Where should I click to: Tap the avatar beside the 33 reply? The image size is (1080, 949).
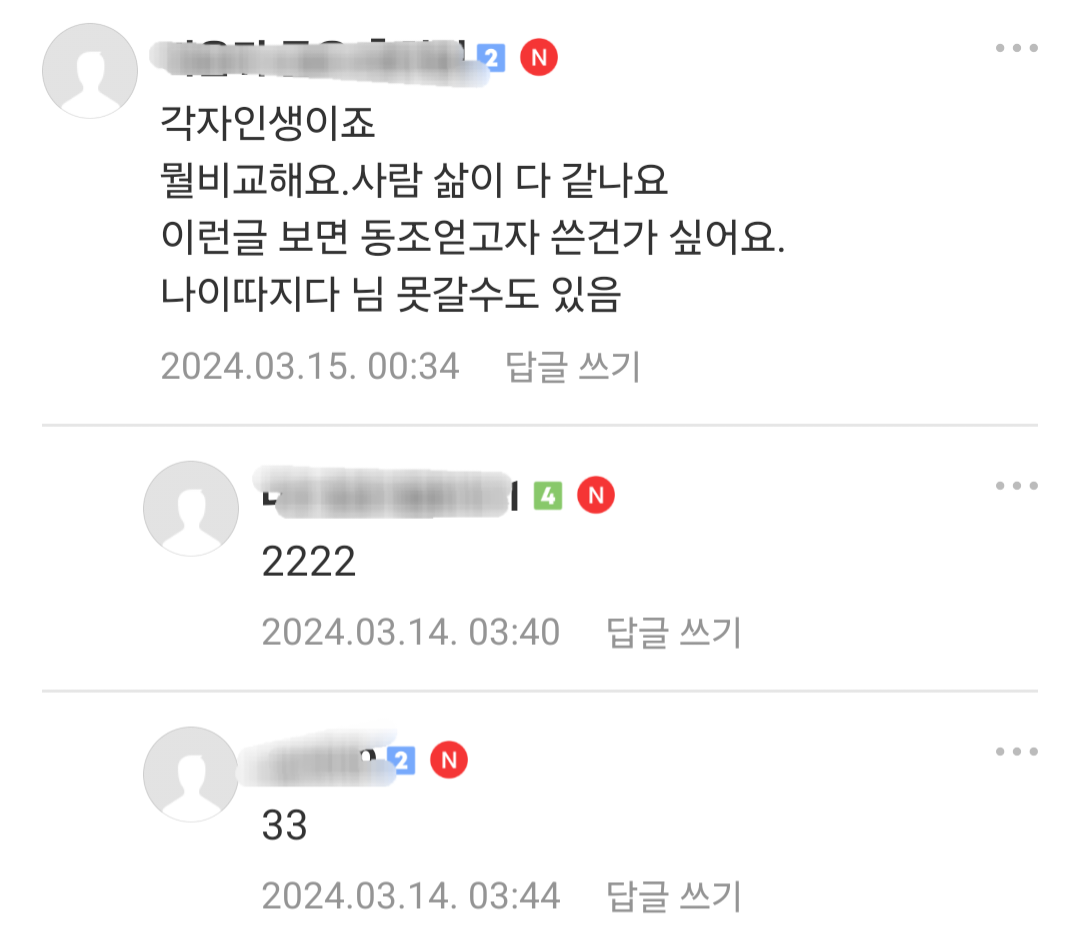tap(191, 774)
